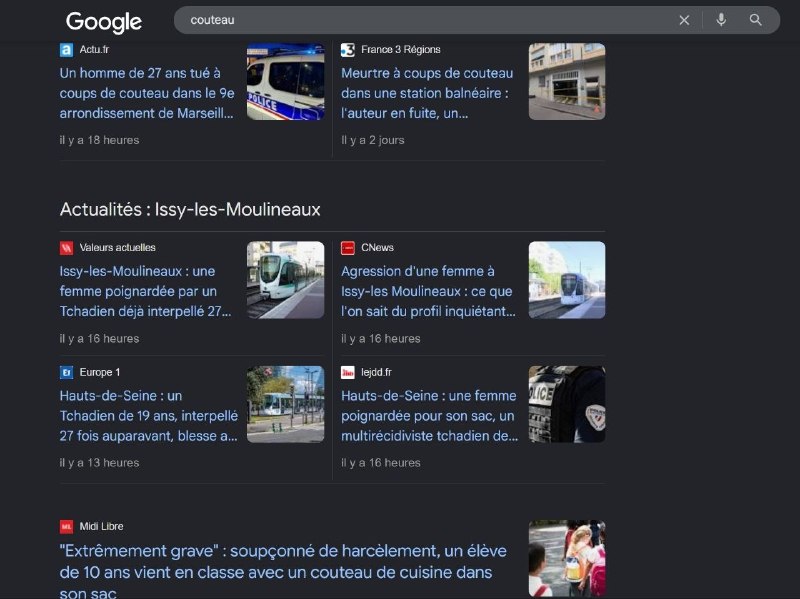Viewport: 800px width, 599px height.
Task: Click 'il y a 18 heures' timestamp
Action: click(99, 140)
